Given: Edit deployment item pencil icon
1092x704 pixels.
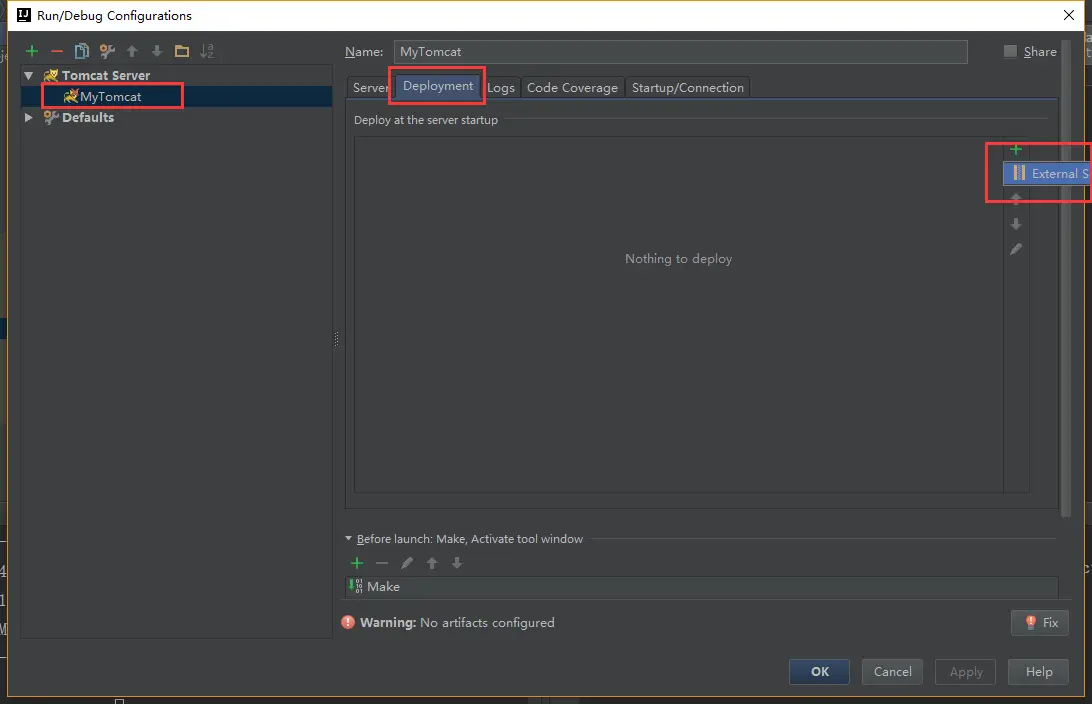Looking at the screenshot, I should click(1016, 249).
